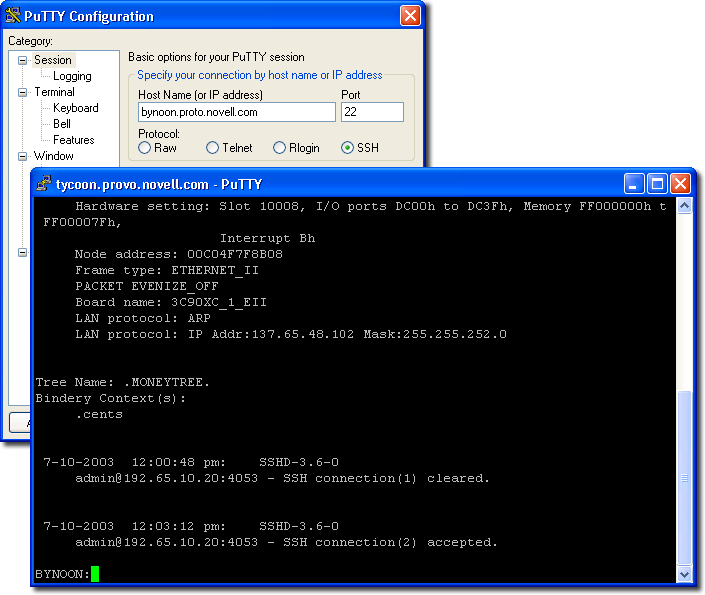
Task: Click the LAN protocol: ARP line
Action: (x=143, y=318)
